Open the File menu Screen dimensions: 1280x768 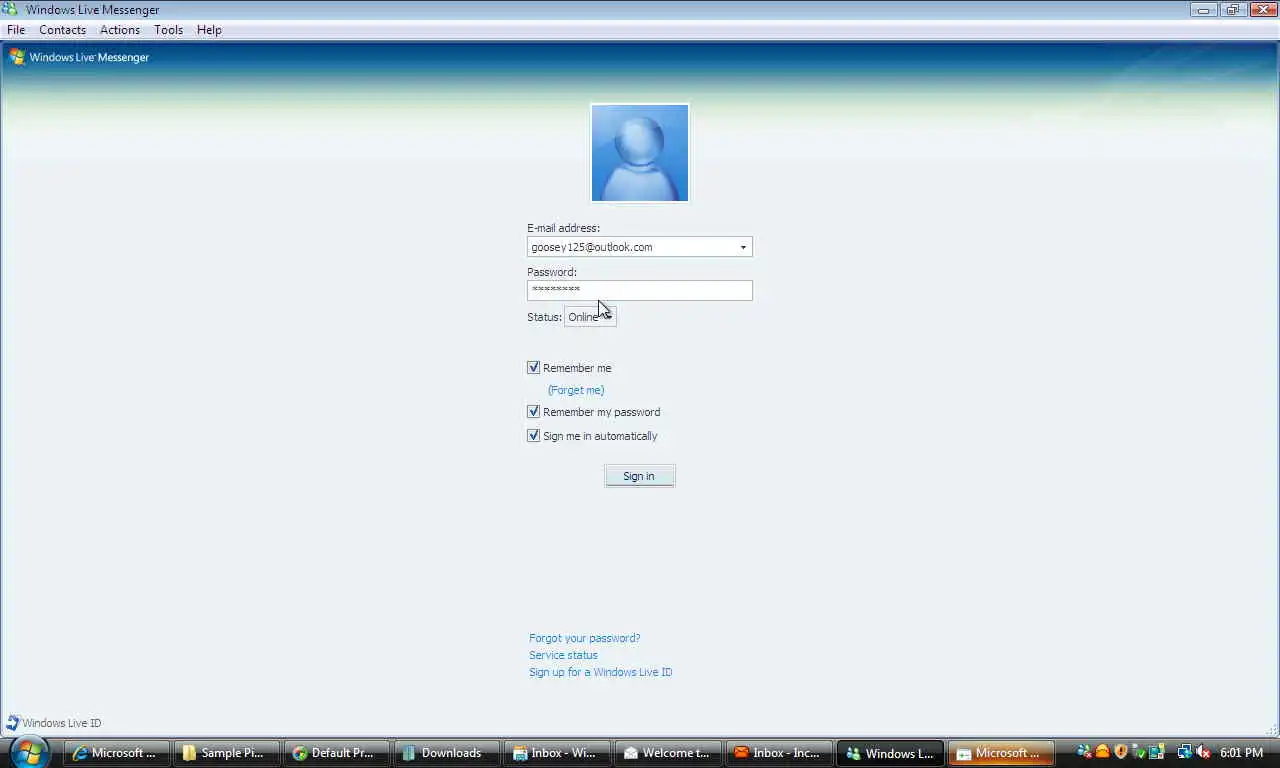click(x=16, y=30)
